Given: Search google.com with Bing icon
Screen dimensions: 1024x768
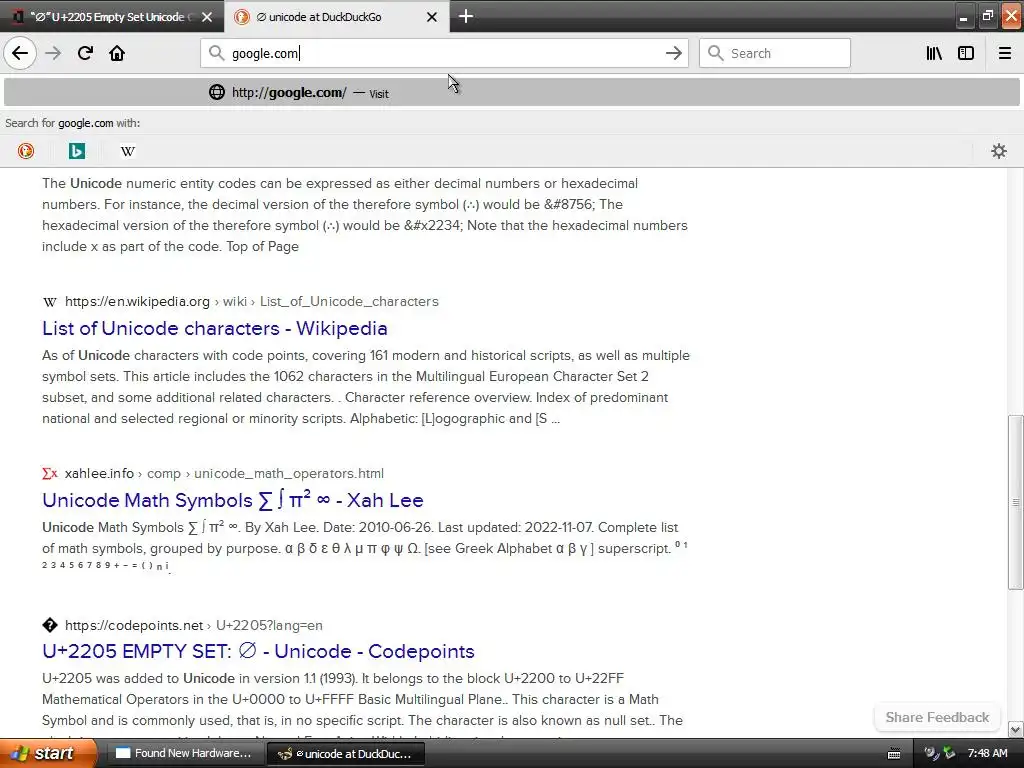Looking at the screenshot, I should pos(76,151).
